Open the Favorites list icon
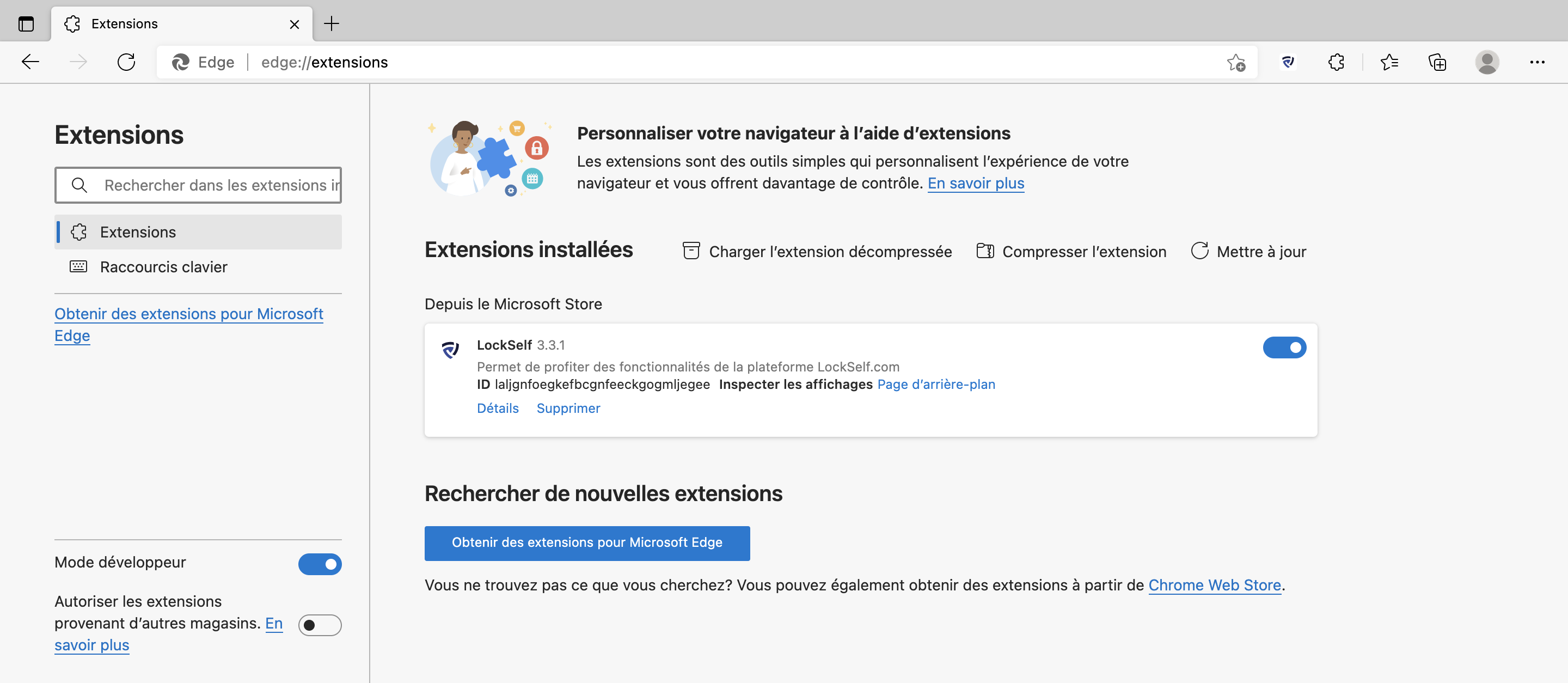The width and height of the screenshot is (1568, 683). tap(1389, 62)
